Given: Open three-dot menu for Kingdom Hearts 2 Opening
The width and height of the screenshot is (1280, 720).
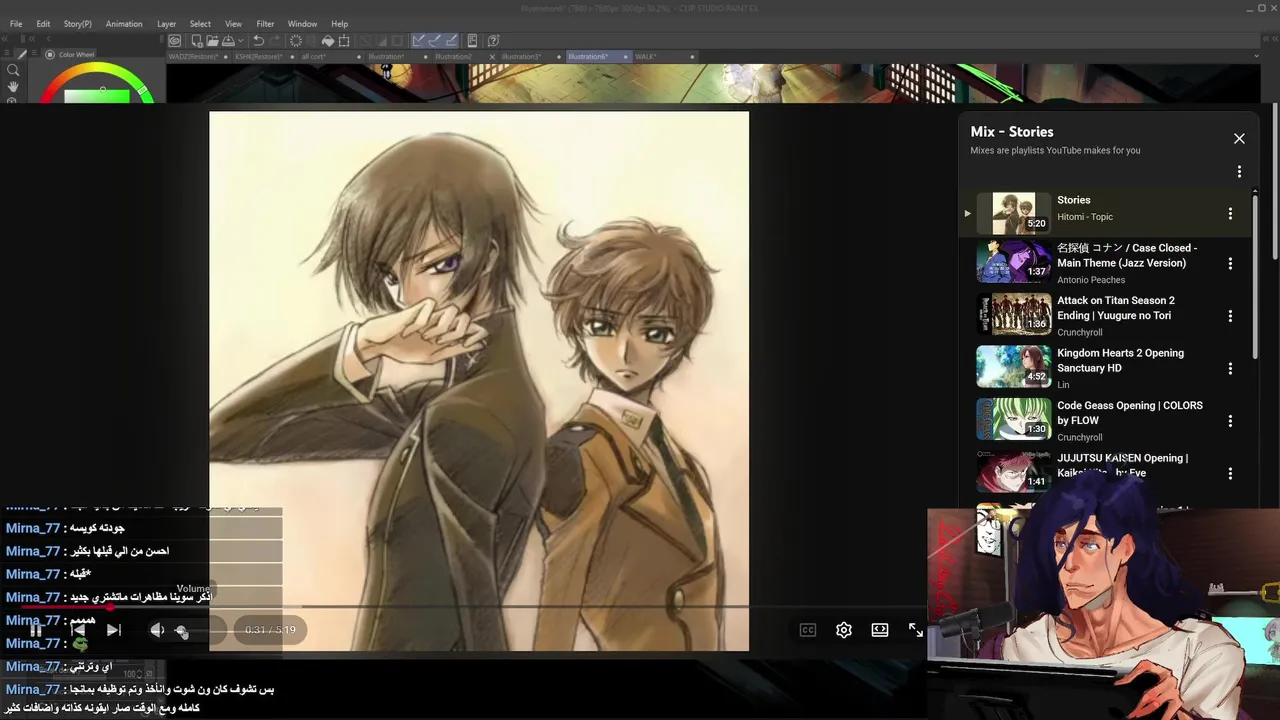Looking at the screenshot, I should [1230, 369].
